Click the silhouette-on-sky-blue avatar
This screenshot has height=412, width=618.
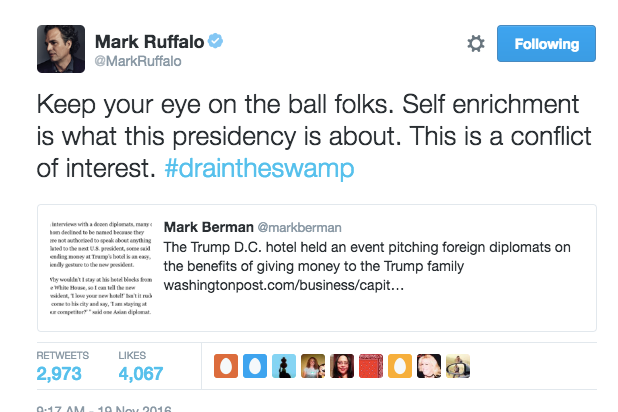coord(283,366)
